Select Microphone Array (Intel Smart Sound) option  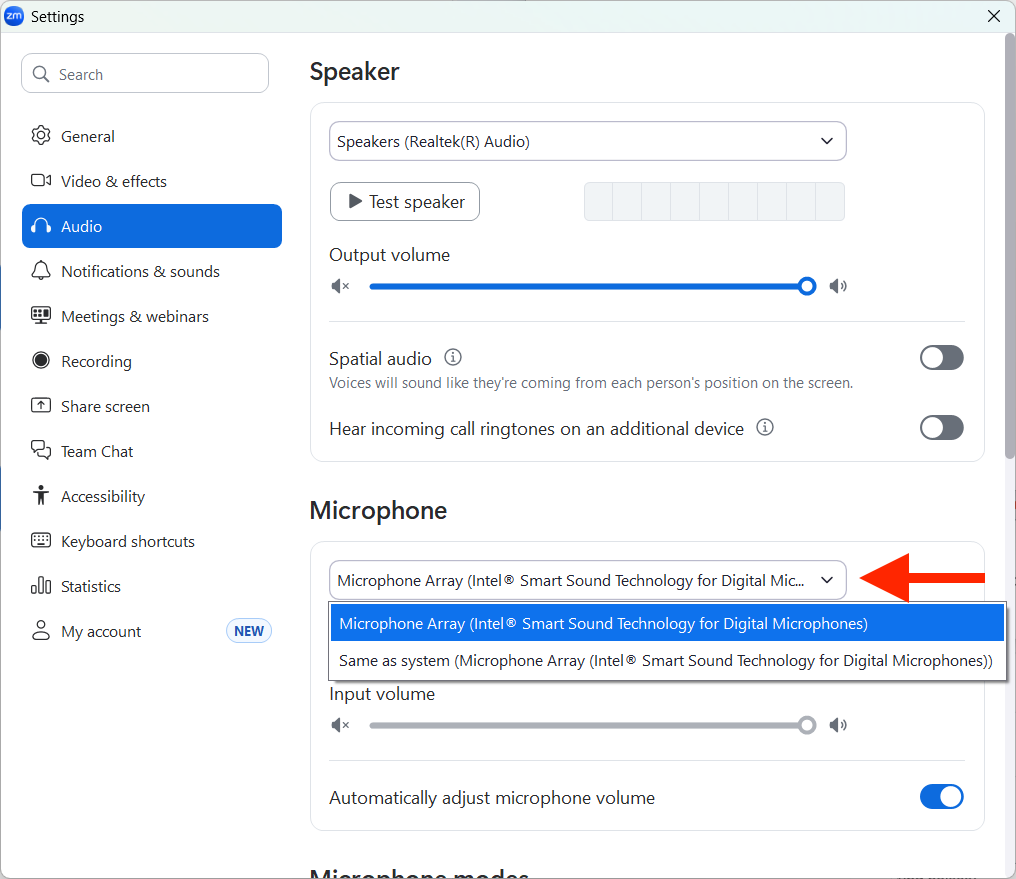[667, 623]
